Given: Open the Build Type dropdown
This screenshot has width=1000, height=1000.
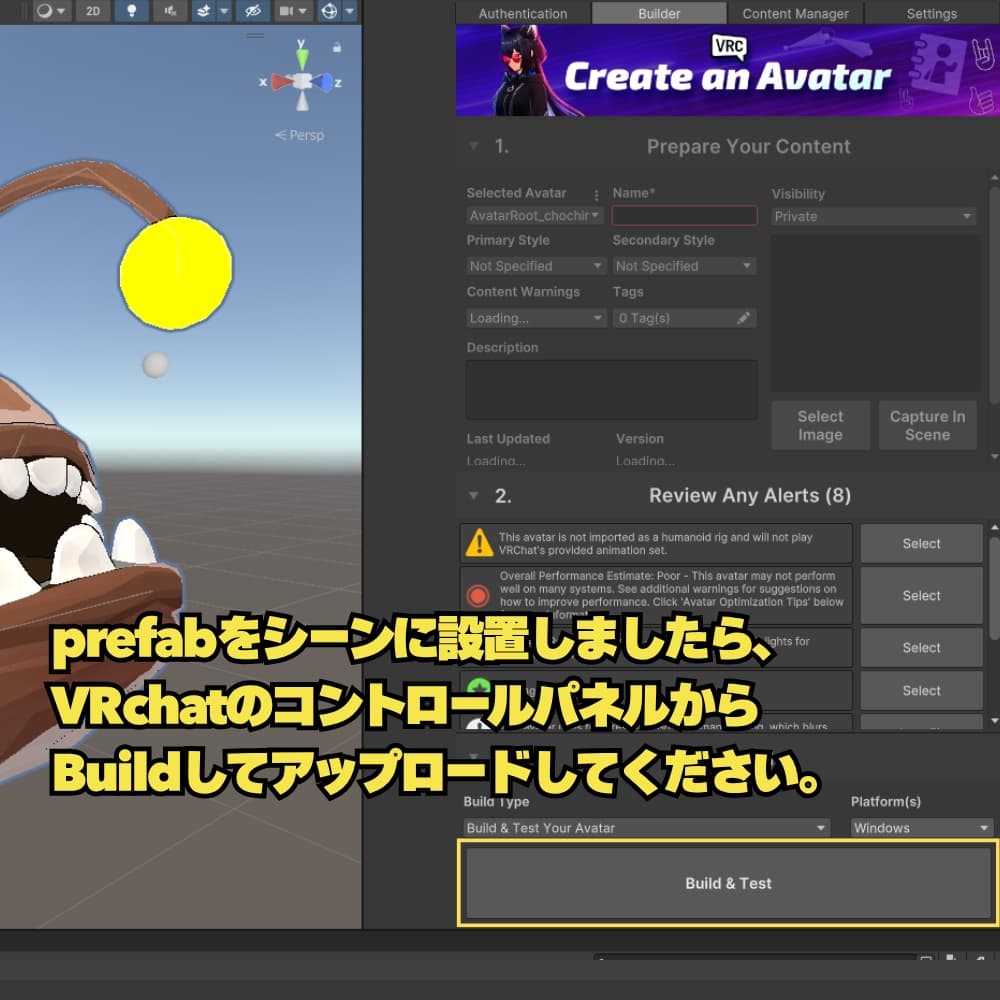Looking at the screenshot, I should coord(646,828).
